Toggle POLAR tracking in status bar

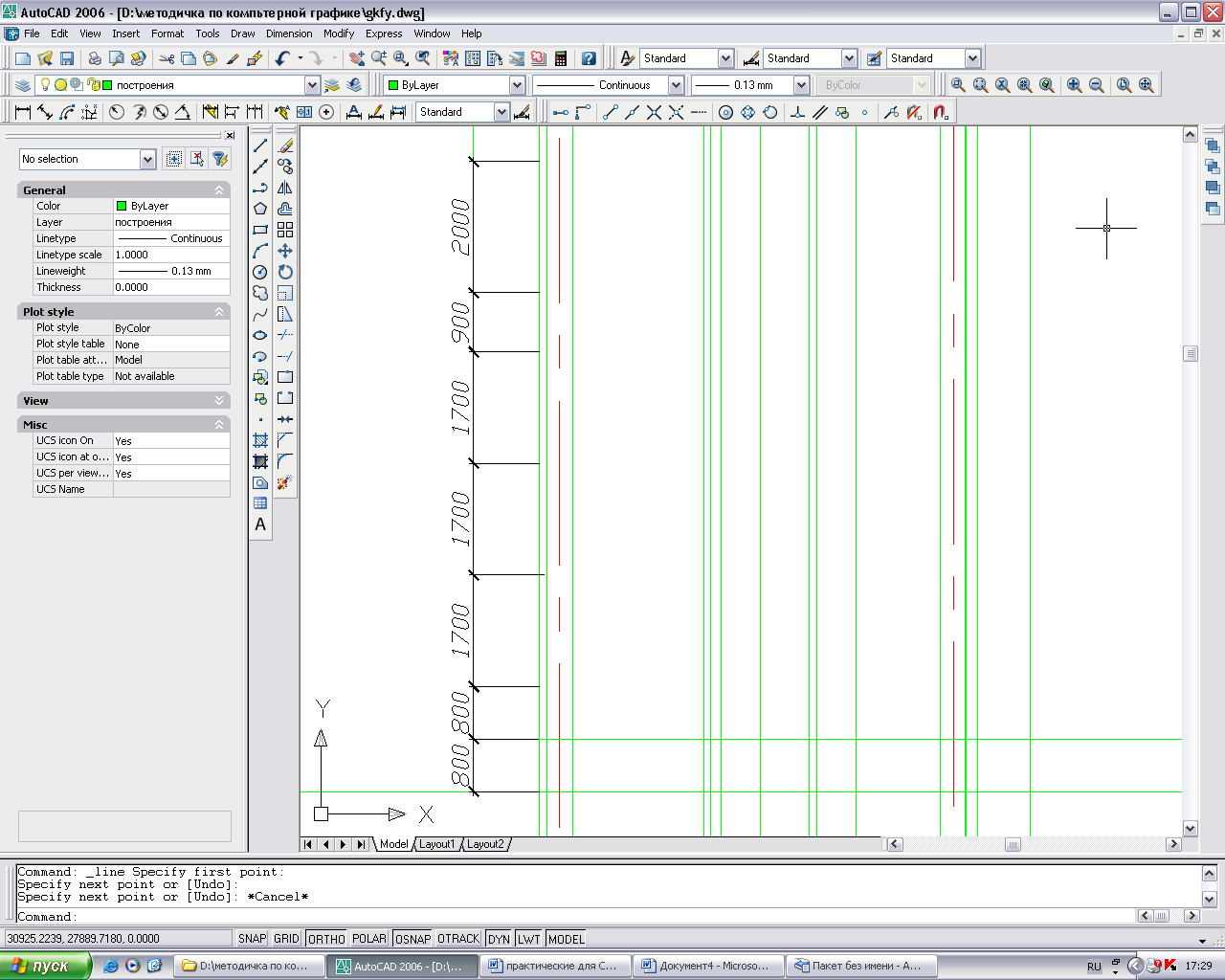(x=369, y=939)
